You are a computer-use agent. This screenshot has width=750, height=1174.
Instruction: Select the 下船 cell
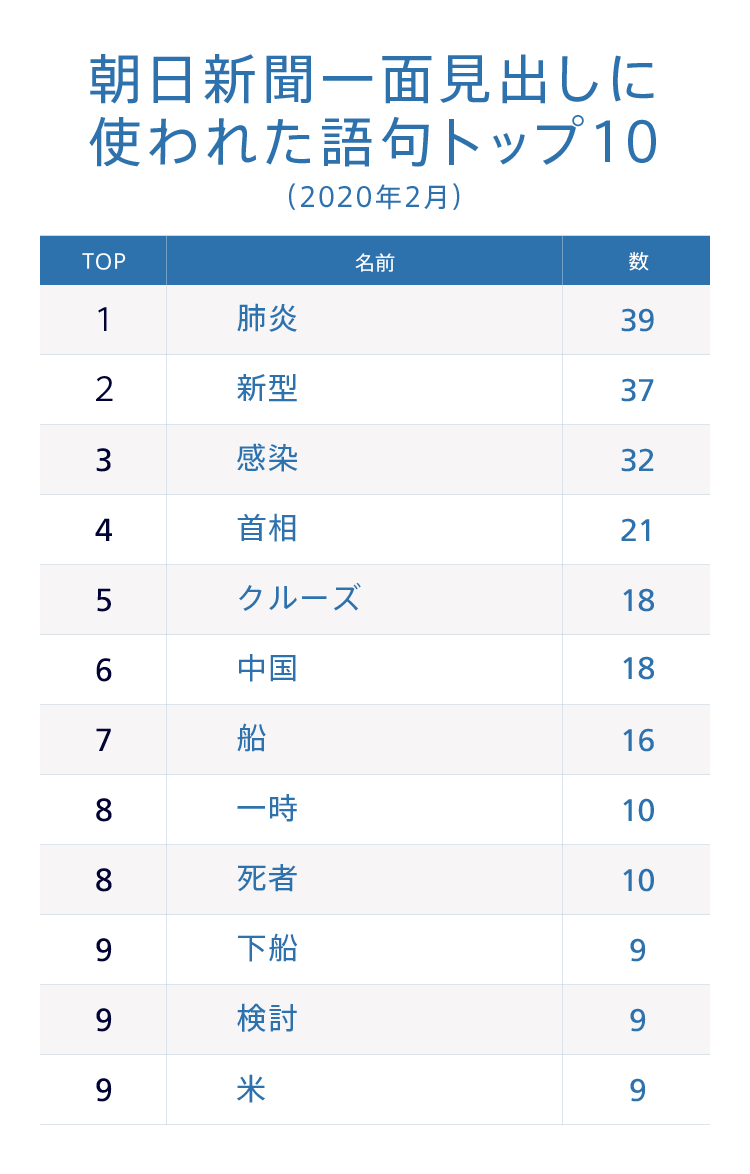click(267, 949)
